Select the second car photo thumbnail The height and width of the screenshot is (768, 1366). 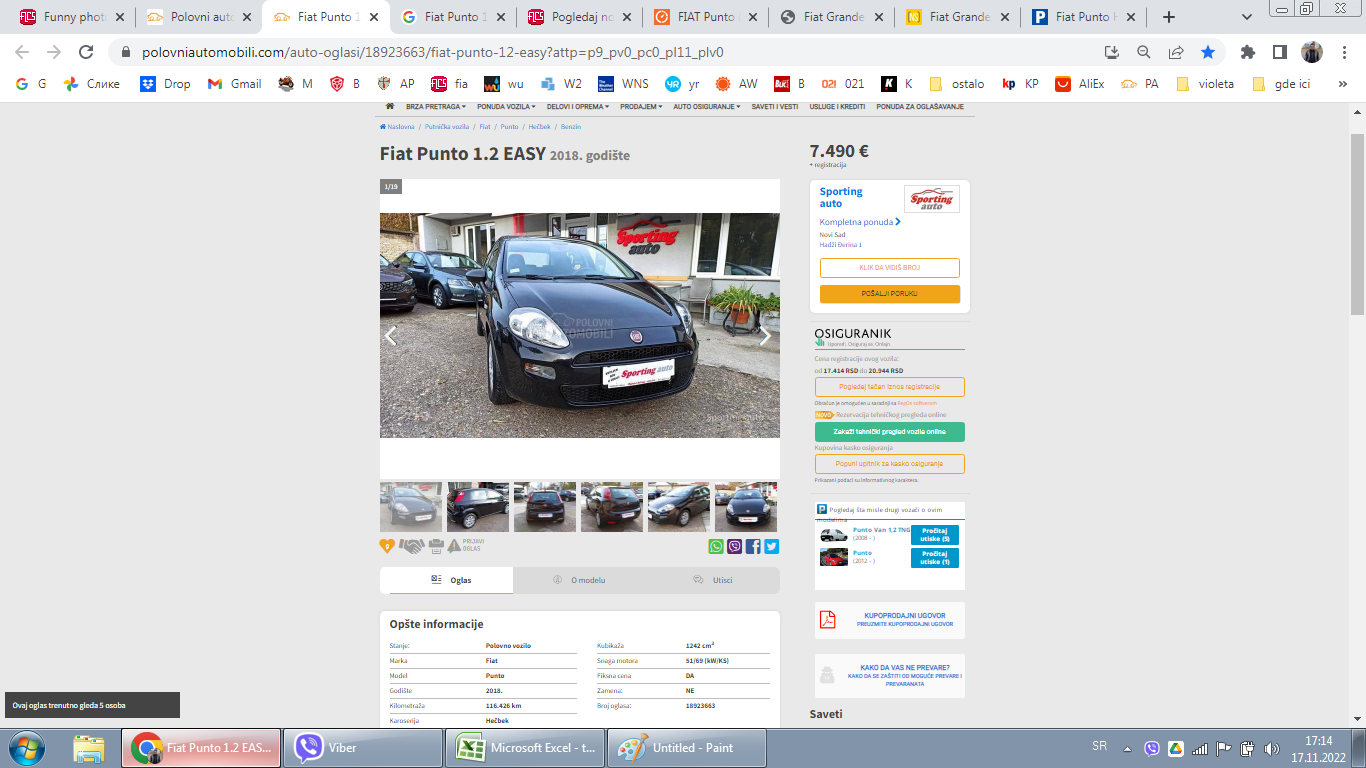click(x=478, y=507)
